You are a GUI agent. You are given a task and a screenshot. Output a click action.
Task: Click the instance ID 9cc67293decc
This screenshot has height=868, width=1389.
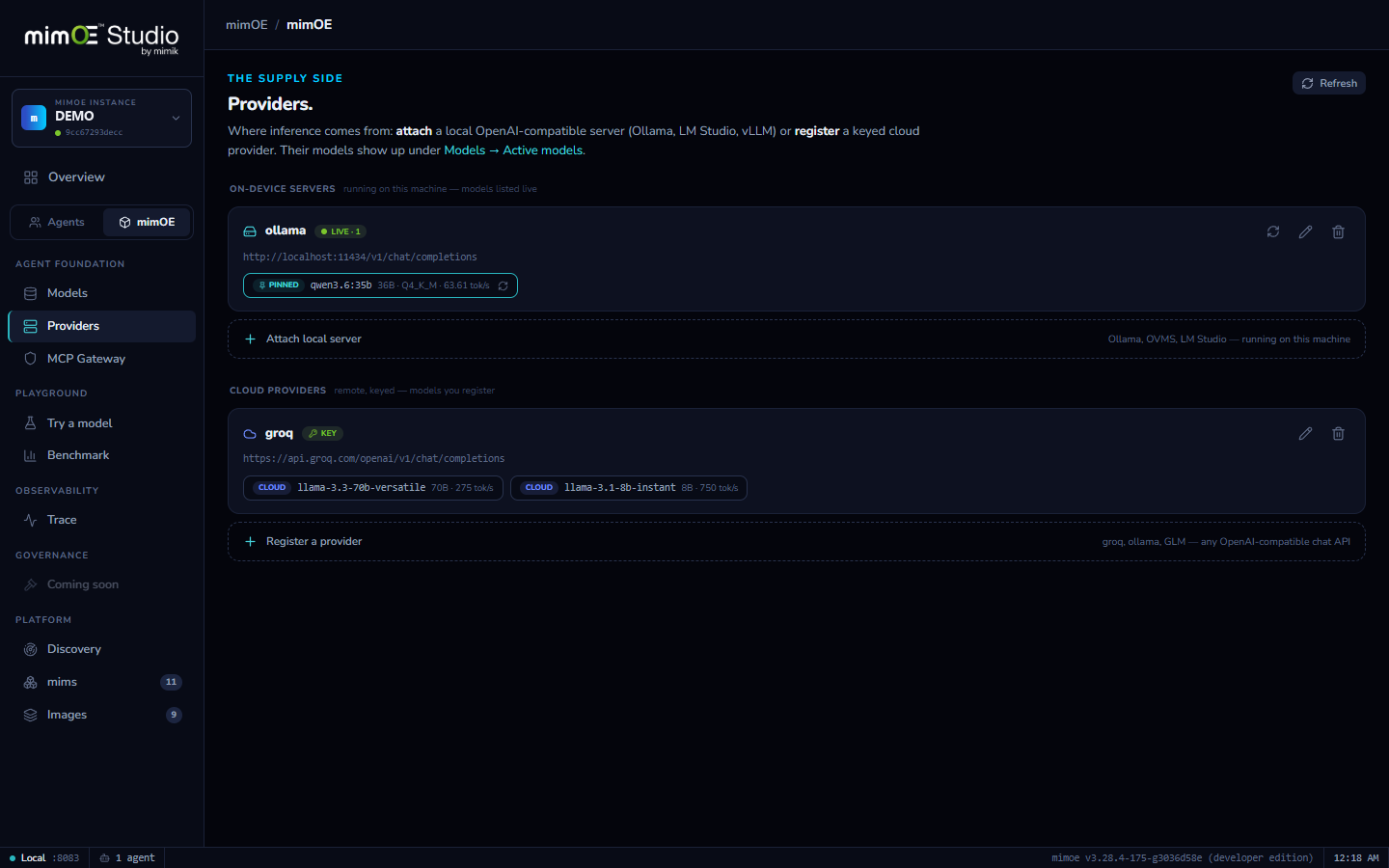coord(94,132)
